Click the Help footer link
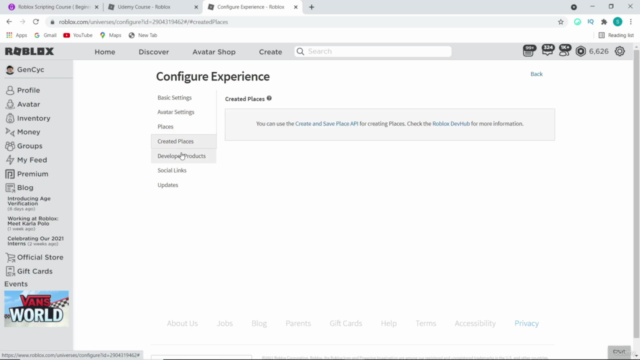This screenshot has height=360, width=640. coord(389,323)
